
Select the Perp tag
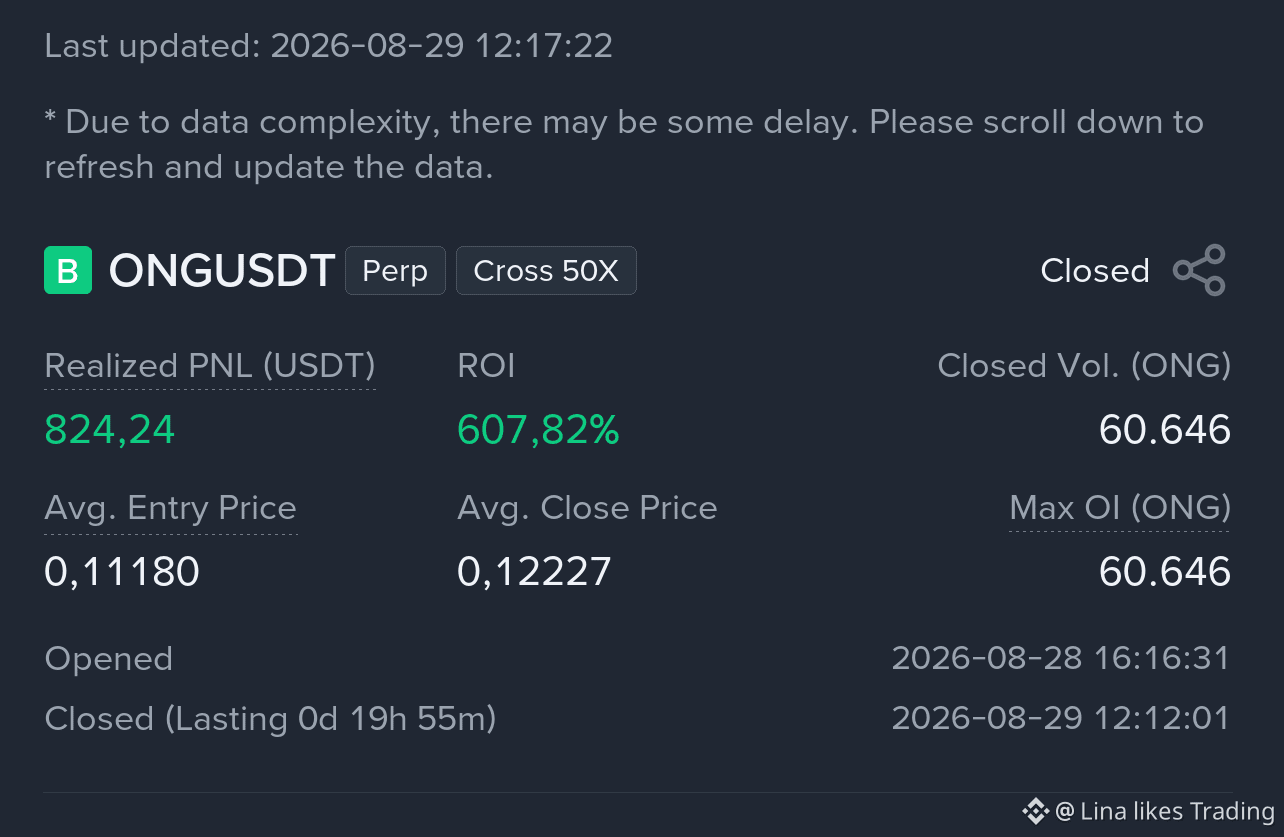(395, 271)
